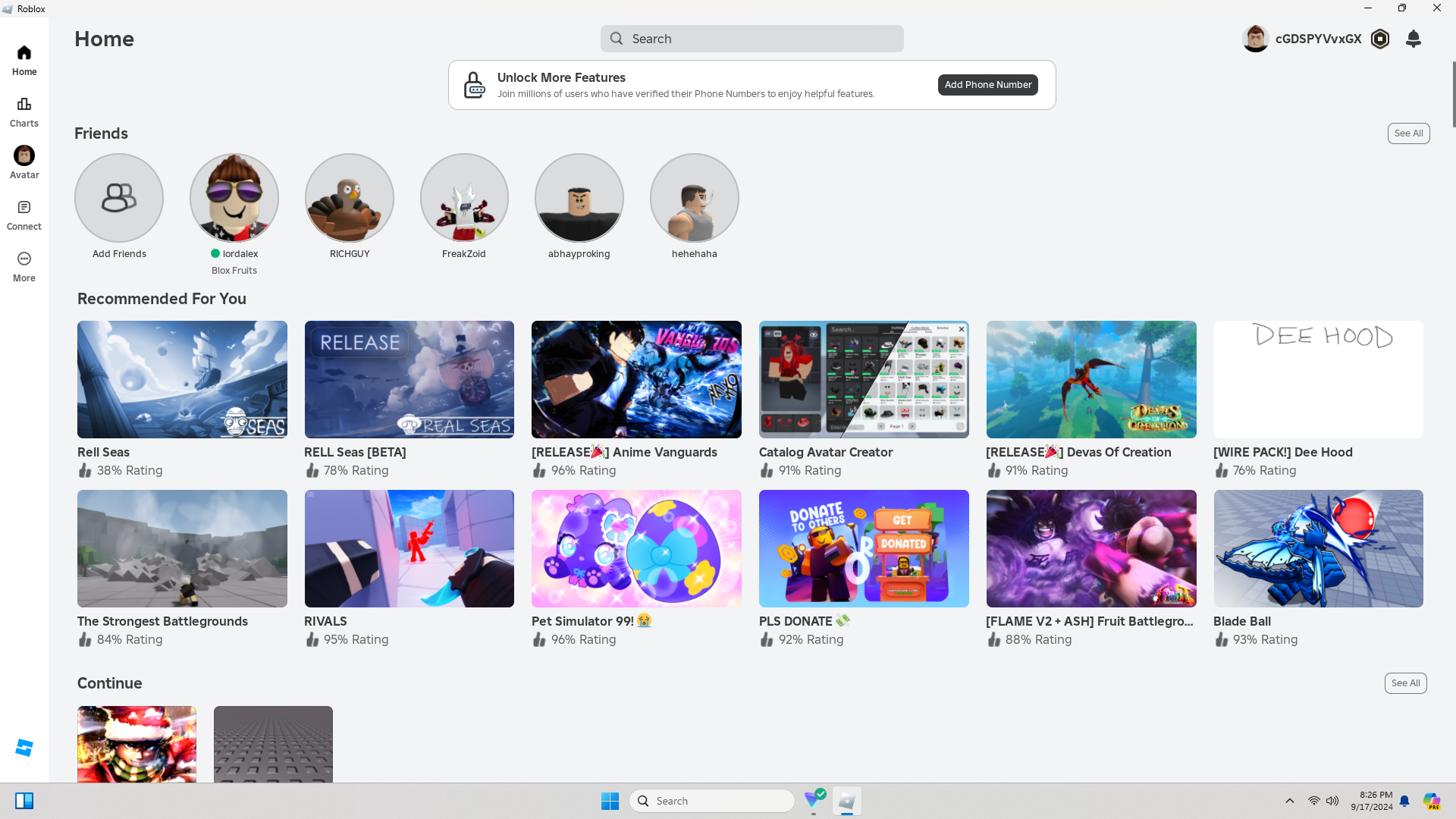
Task: Expand the system tray hidden icons chevron
Action: click(x=1289, y=801)
